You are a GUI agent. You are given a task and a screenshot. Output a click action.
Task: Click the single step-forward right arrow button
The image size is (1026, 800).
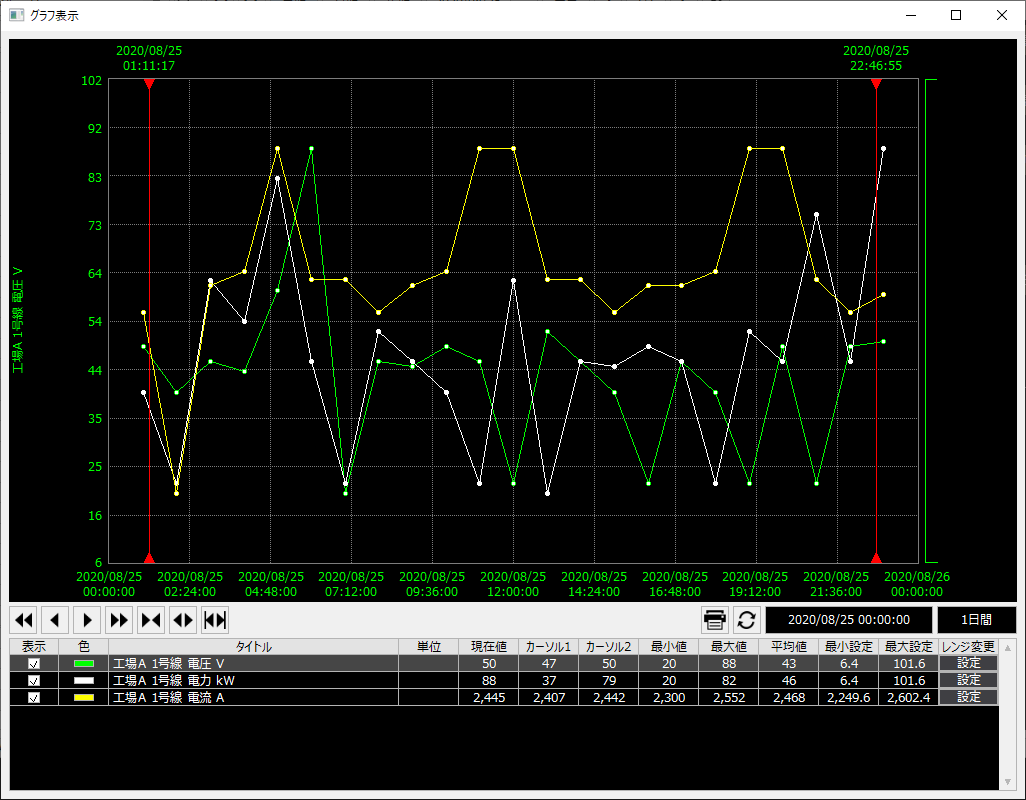[87, 620]
